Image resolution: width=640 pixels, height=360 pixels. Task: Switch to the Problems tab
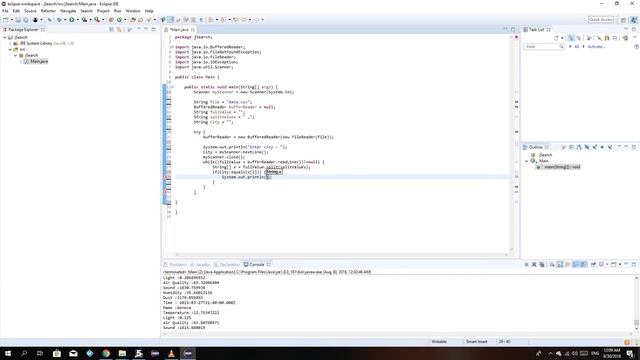pos(176,264)
